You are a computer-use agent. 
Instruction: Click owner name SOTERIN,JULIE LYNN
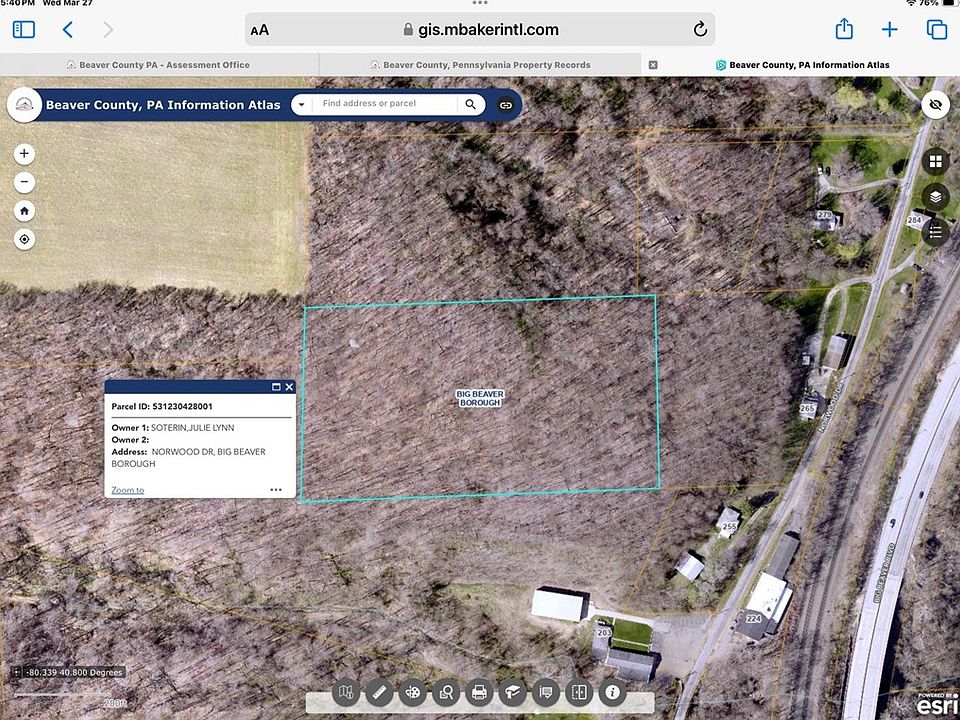192,427
